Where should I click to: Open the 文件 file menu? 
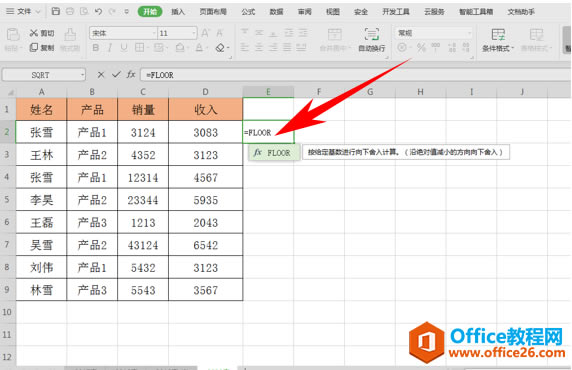(23, 12)
